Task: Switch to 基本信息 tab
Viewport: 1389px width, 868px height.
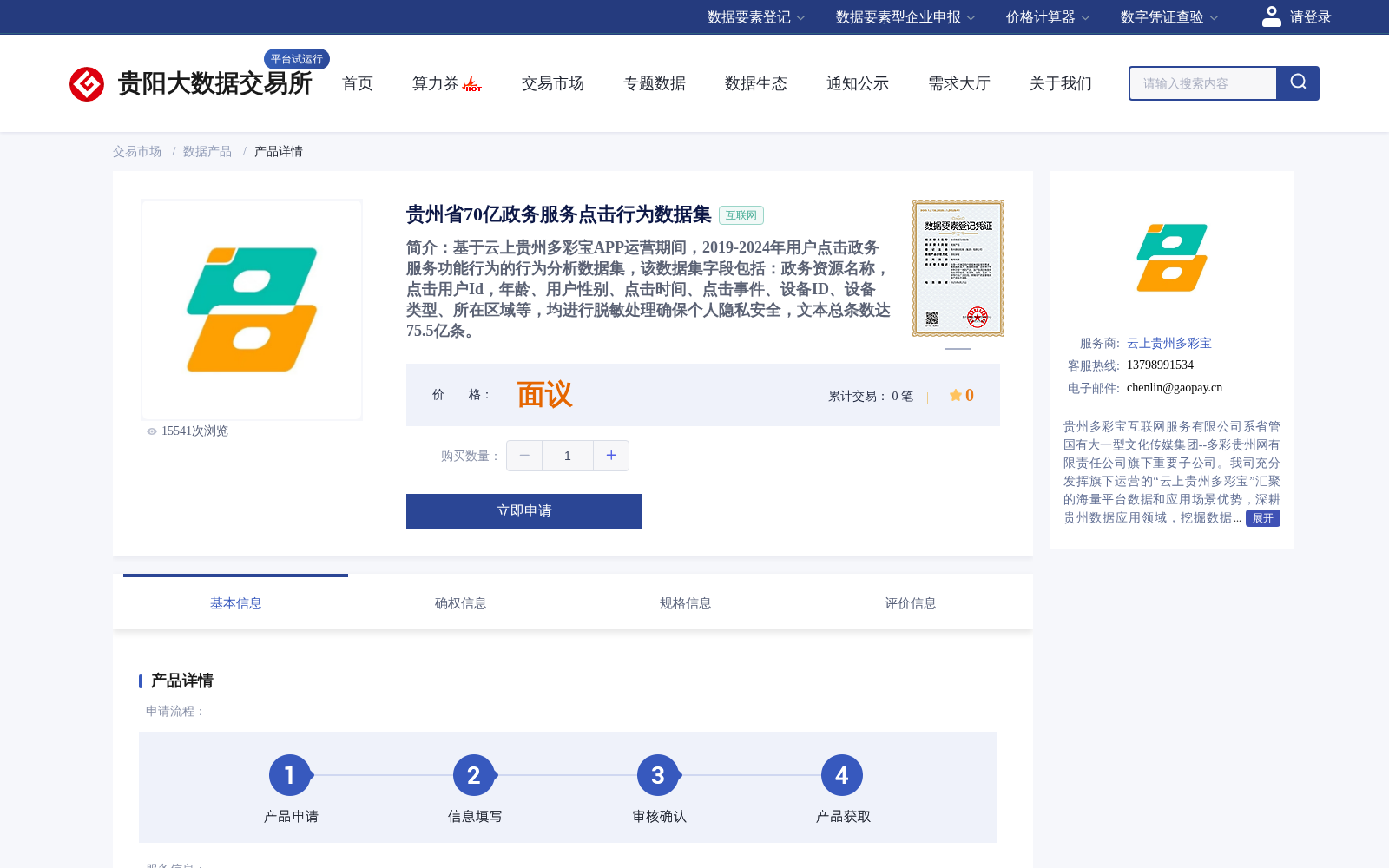Action: pos(236,603)
